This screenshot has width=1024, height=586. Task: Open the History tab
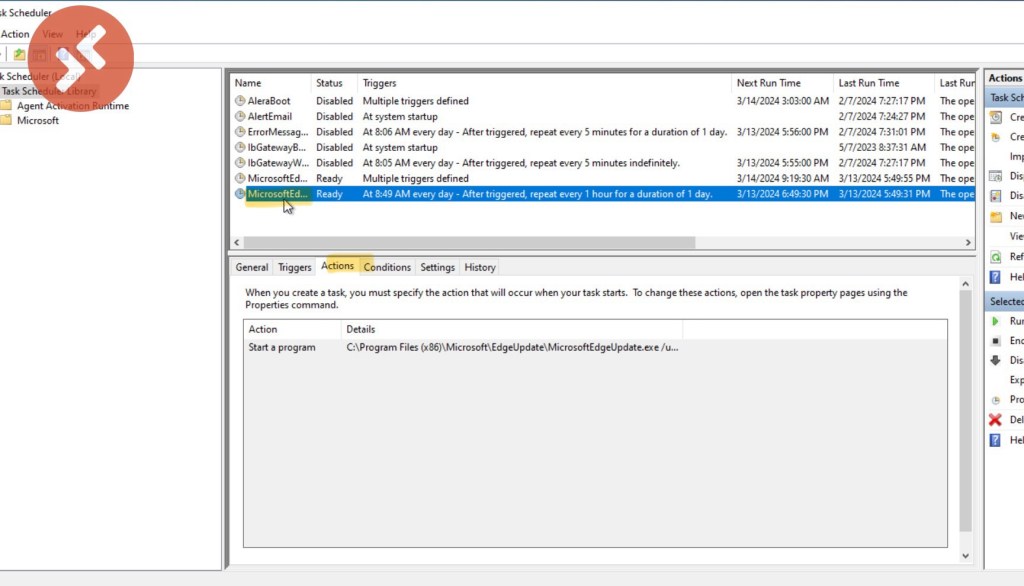[479, 267]
